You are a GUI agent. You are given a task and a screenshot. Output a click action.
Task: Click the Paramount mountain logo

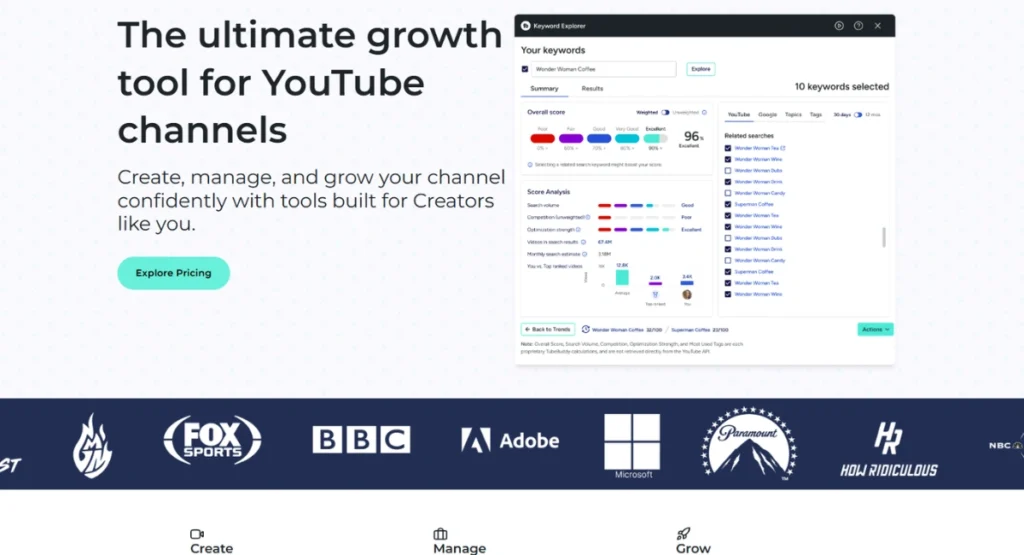pos(749,443)
